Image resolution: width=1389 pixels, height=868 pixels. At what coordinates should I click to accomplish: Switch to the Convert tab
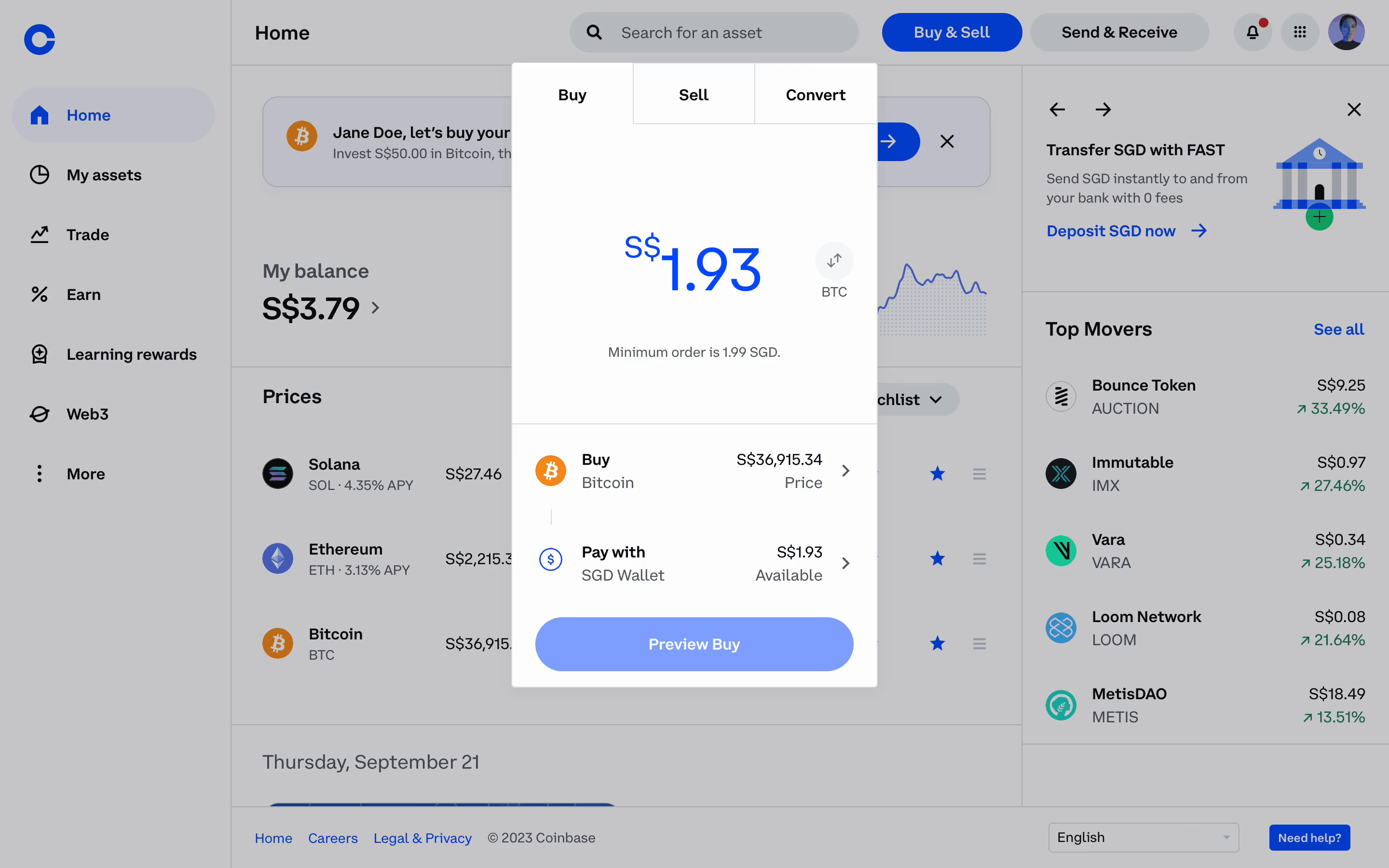click(815, 95)
